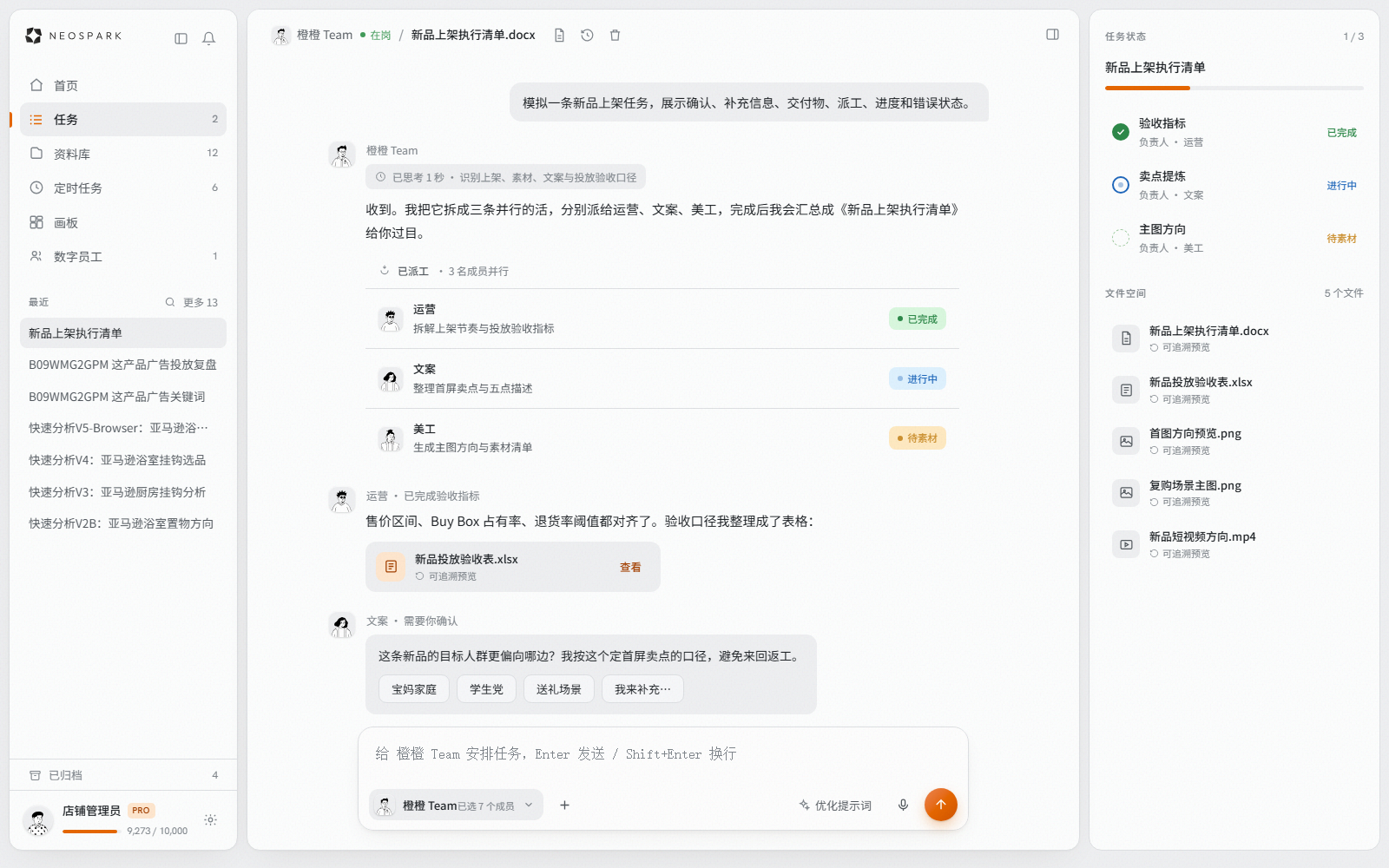Click 优化提示词 button
The height and width of the screenshot is (868, 1389).
(835, 805)
